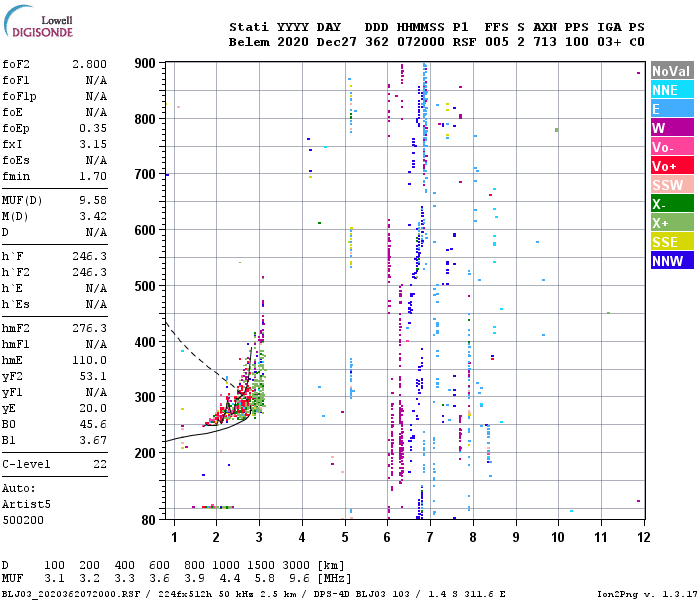Click the fxI value 3.15
Image resolution: width=700 pixels, height=600 pixels.
point(93,144)
